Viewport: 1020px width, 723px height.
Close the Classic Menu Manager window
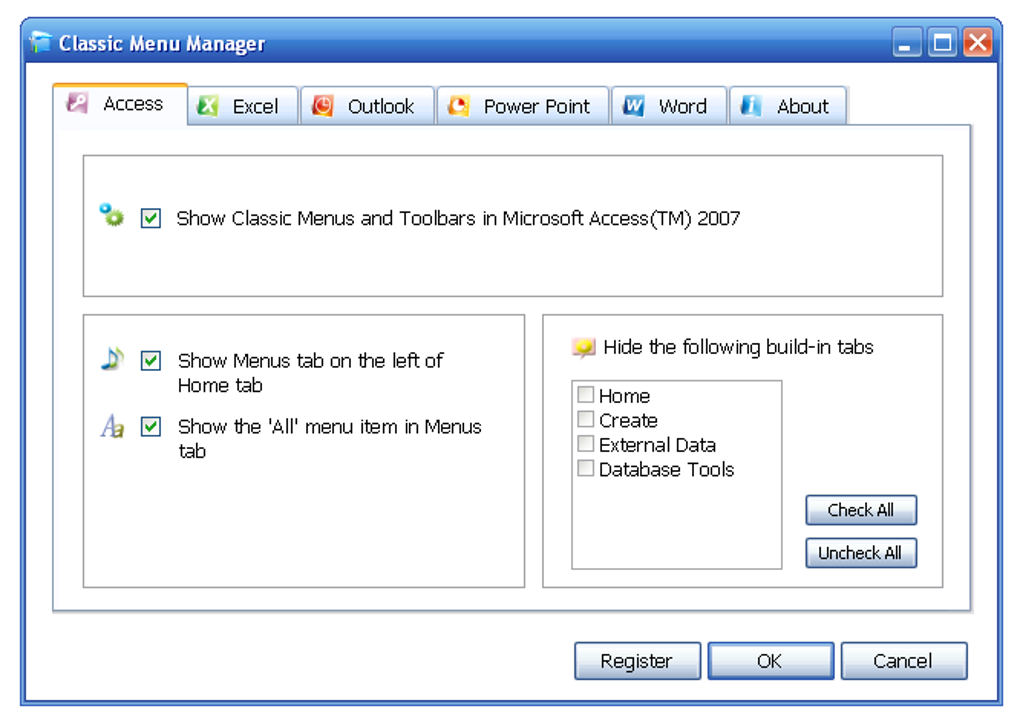tap(978, 43)
